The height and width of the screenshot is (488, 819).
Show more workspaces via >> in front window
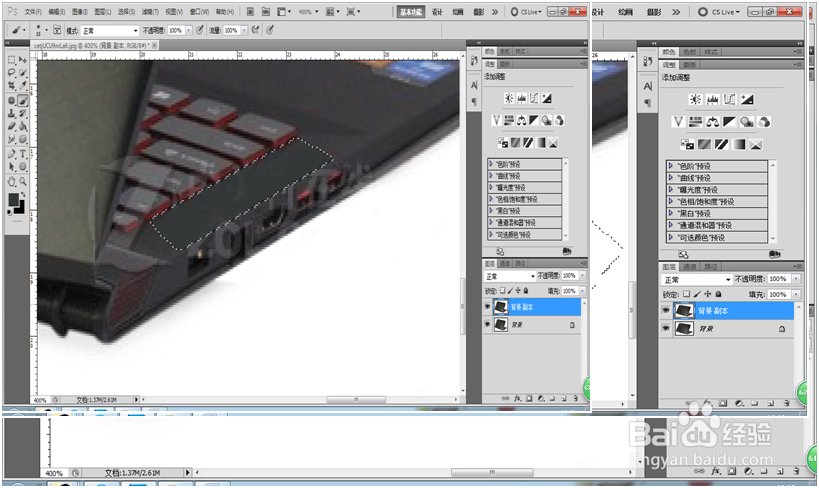coord(495,11)
